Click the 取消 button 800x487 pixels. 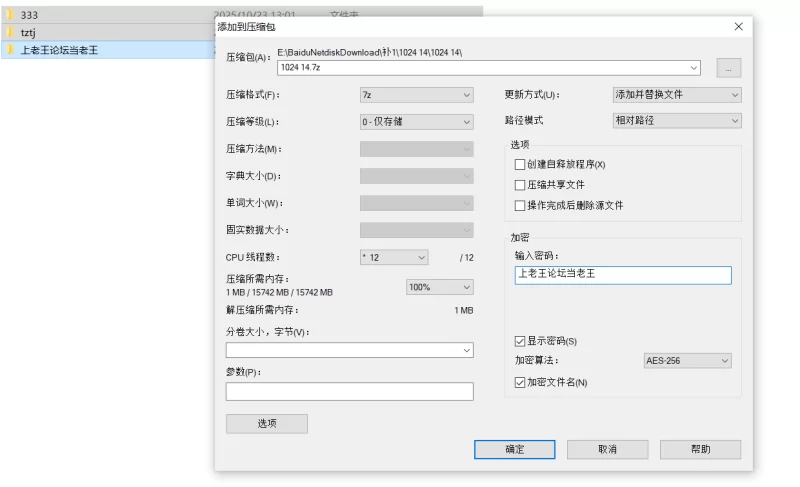607,450
